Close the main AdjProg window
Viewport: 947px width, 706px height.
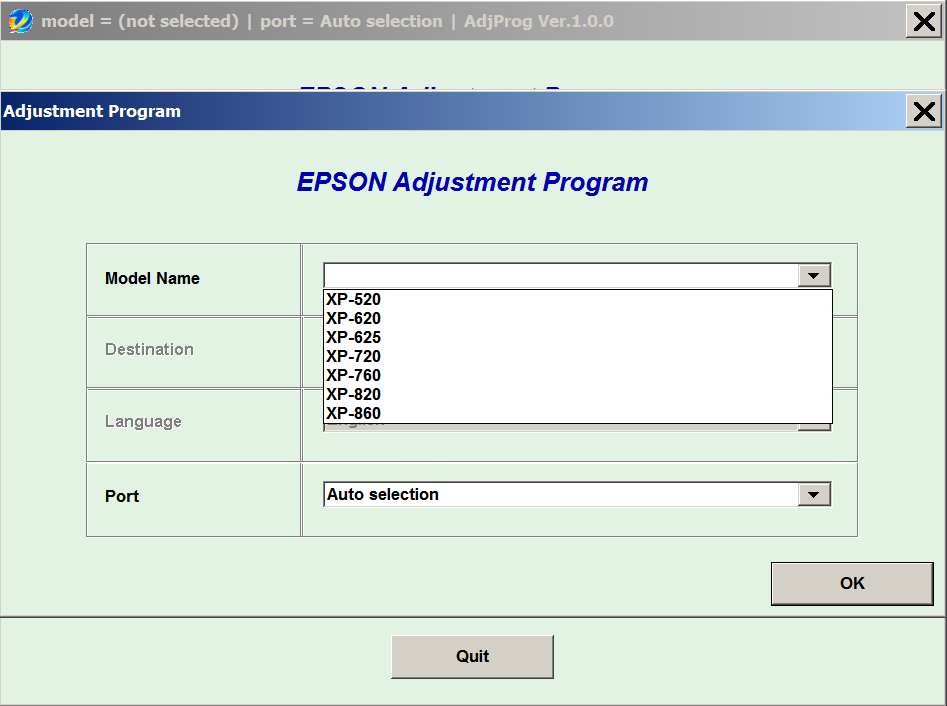923,21
